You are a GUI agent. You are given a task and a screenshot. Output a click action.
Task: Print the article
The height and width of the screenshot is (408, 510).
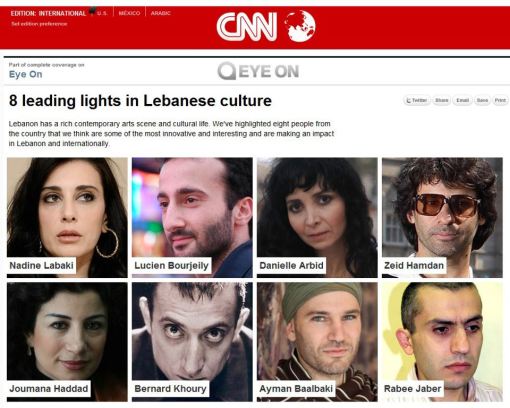(x=500, y=100)
